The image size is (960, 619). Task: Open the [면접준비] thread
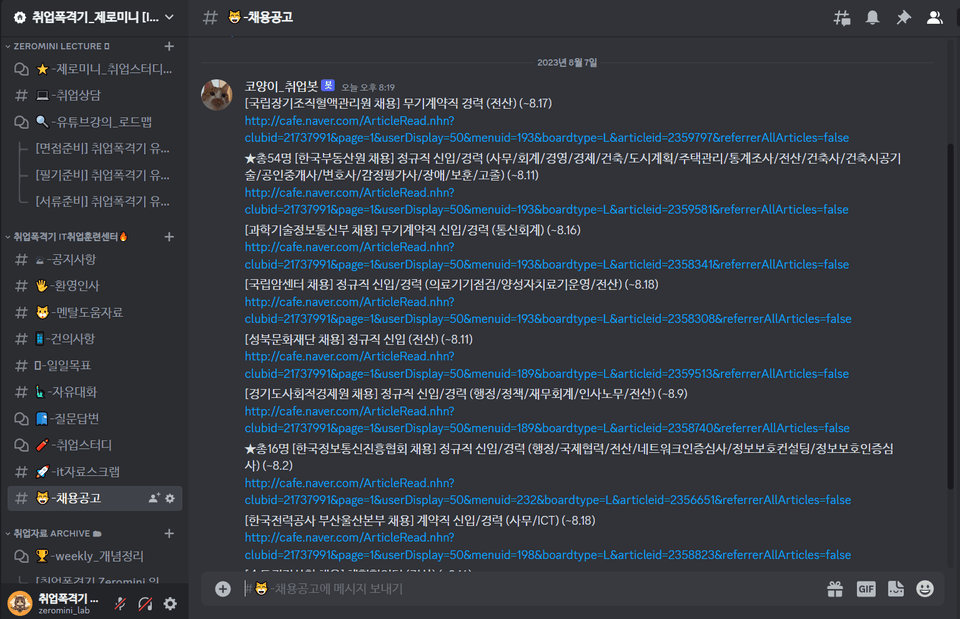[x=102, y=149]
